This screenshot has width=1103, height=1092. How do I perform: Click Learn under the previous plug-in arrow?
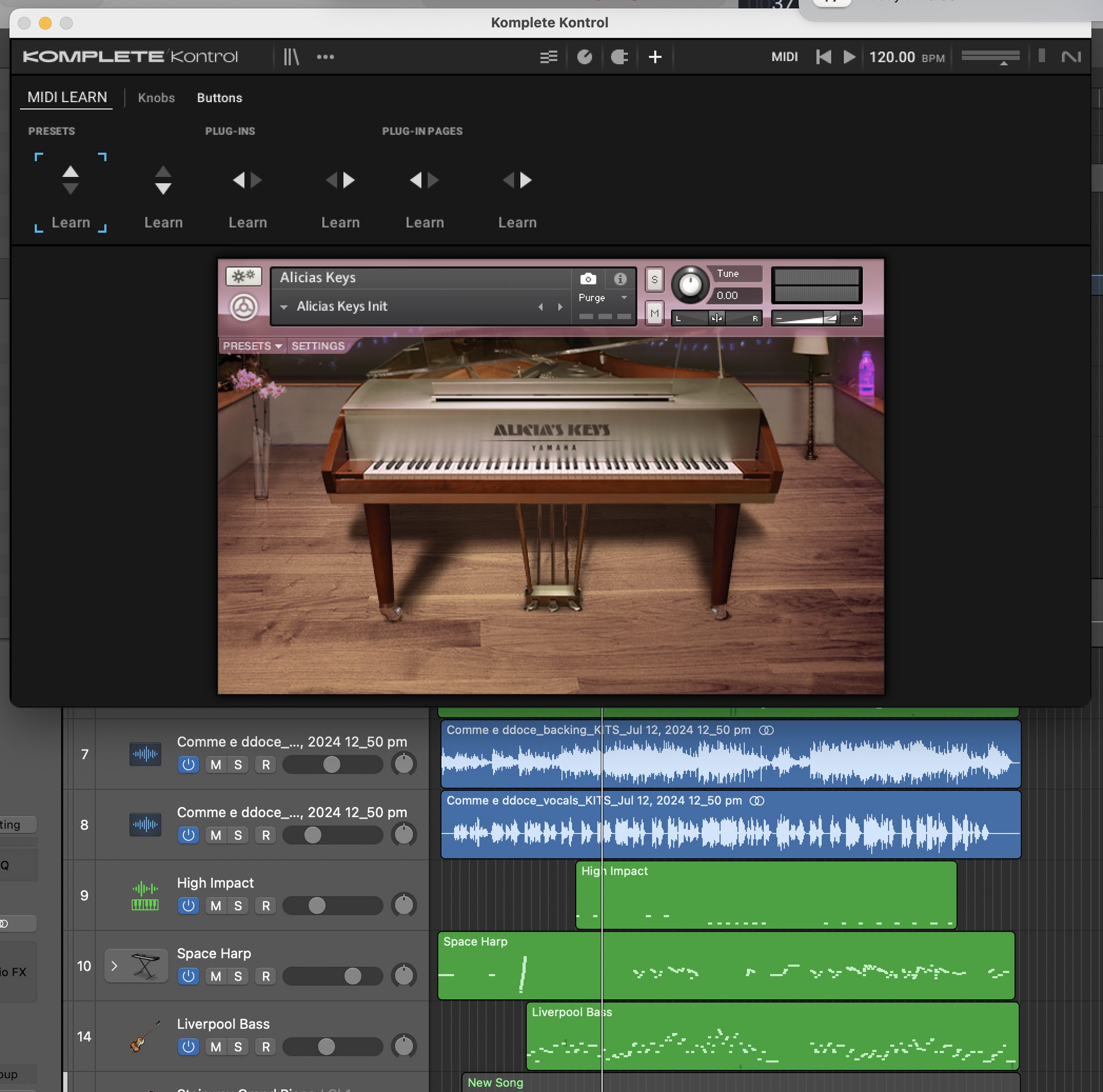click(x=248, y=222)
